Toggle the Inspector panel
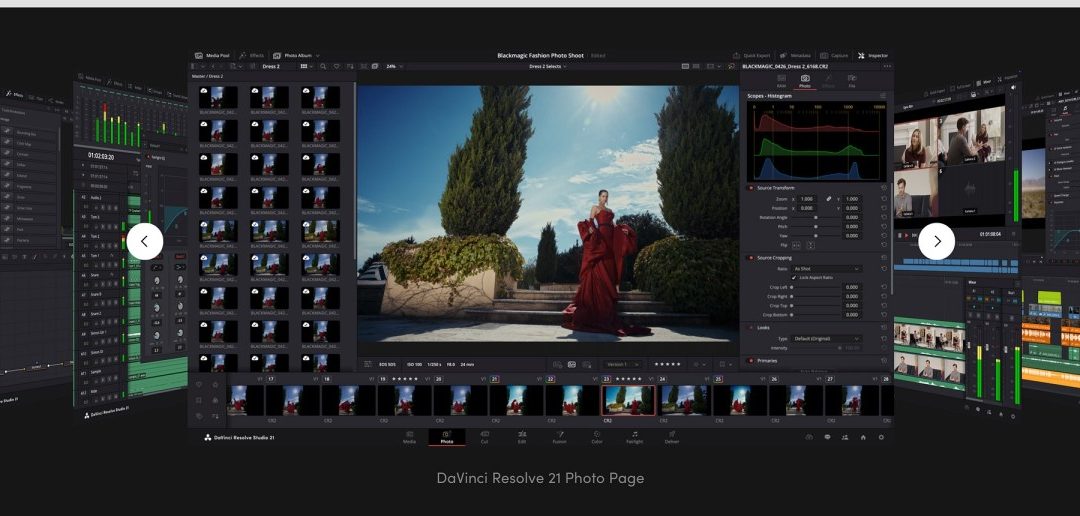1080x516 pixels. (873, 55)
